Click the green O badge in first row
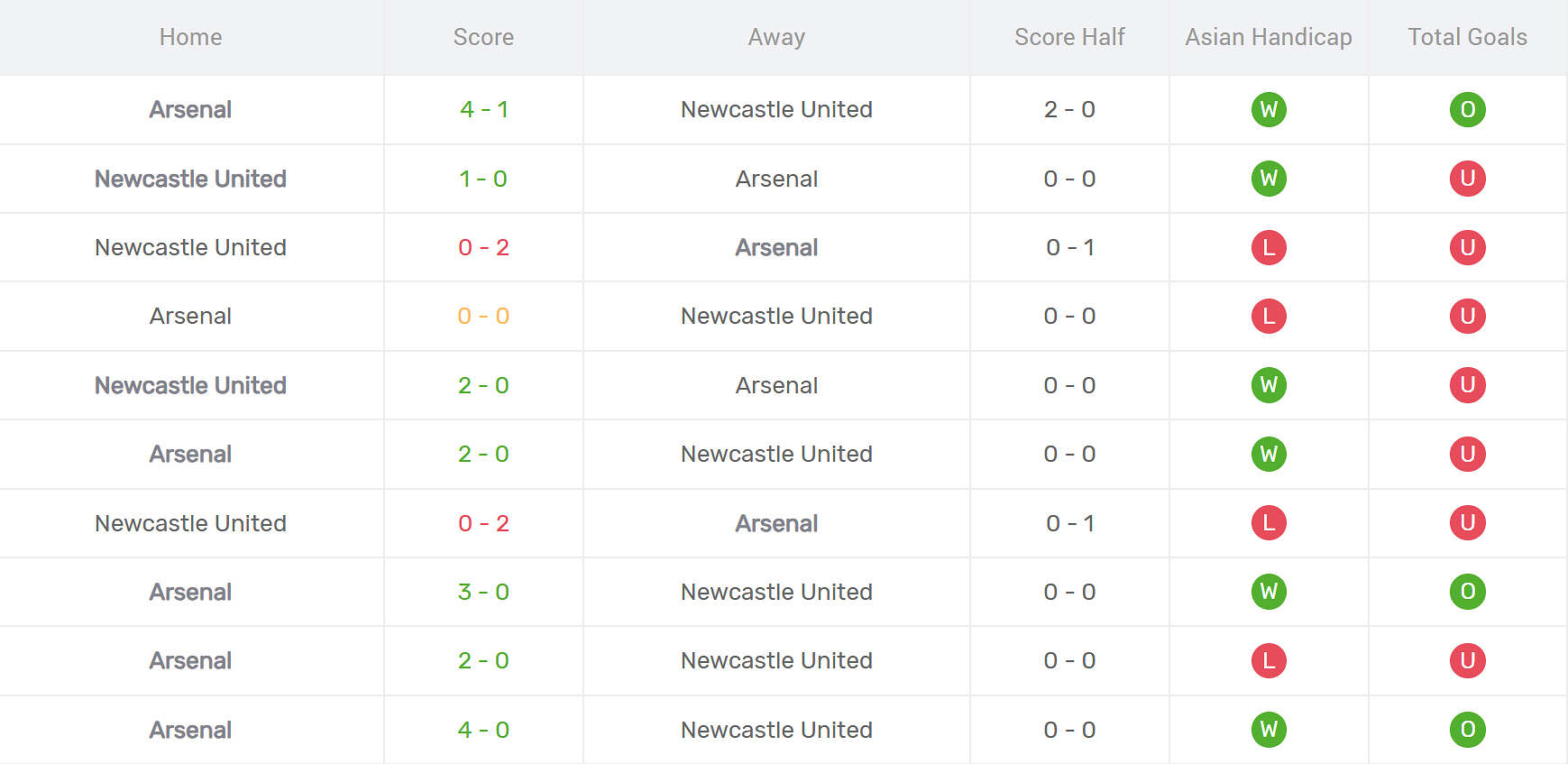This screenshot has height=764, width=1568. (1467, 110)
